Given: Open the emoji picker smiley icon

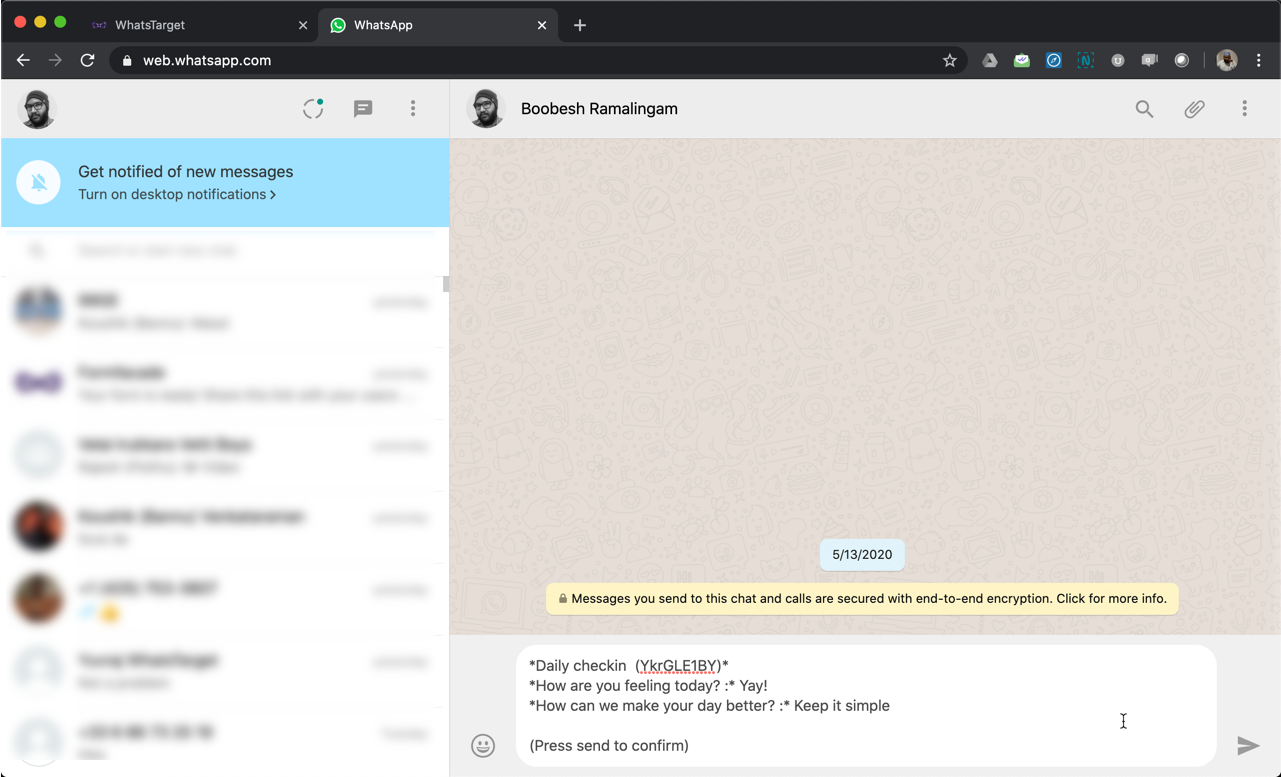Looking at the screenshot, I should pos(483,745).
